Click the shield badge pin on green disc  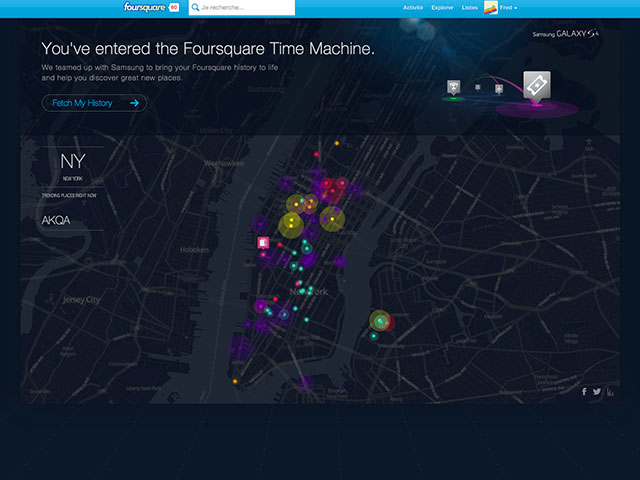tap(453, 87)
